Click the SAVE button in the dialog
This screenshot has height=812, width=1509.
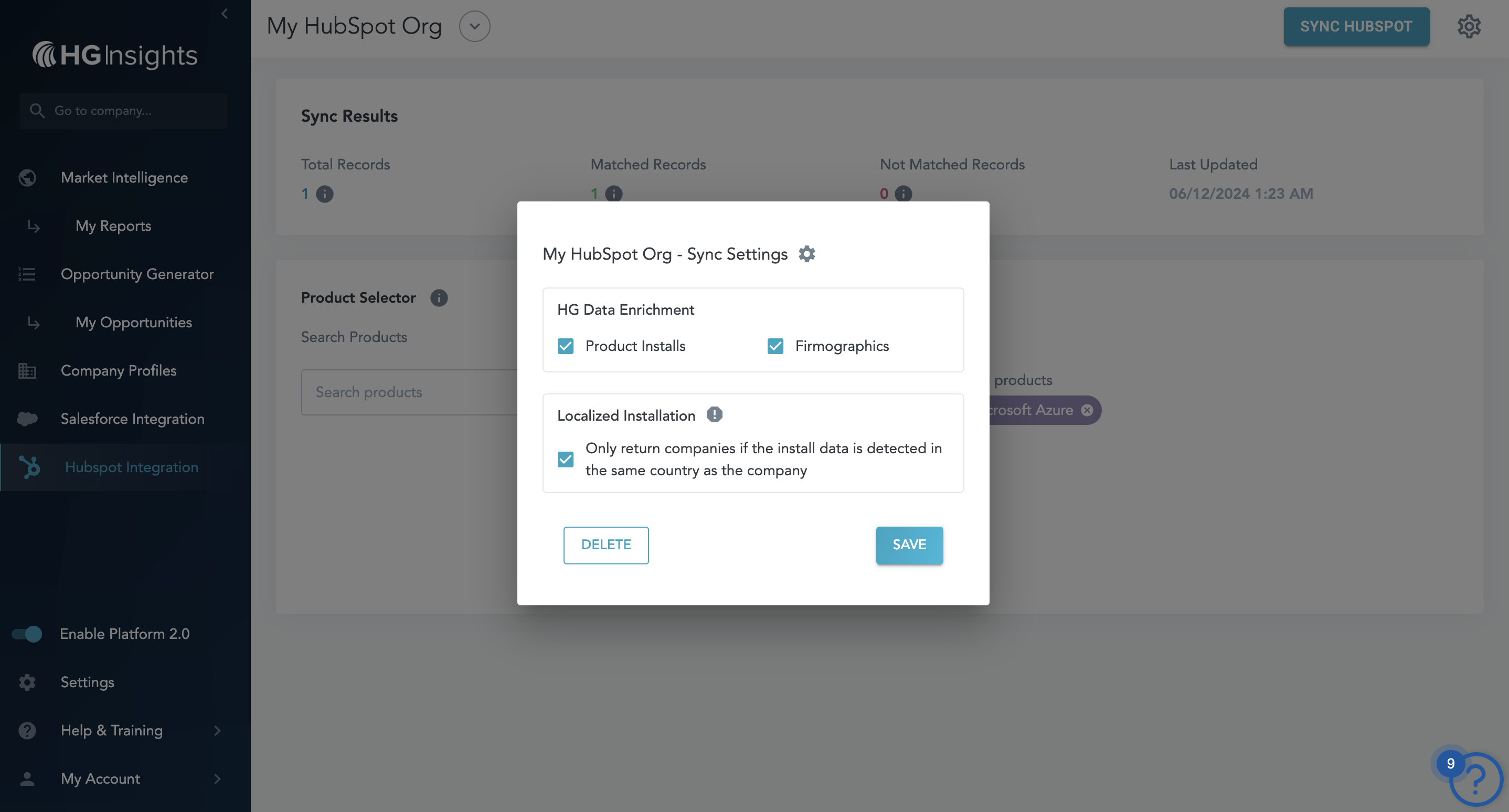click(909, 544)
